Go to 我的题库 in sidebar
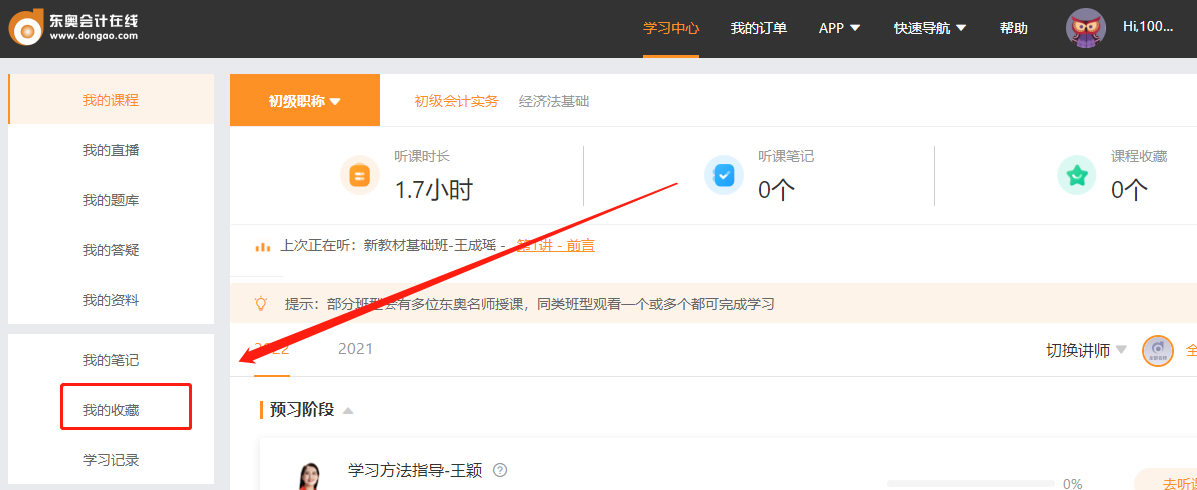Viewport: 1197px width, 490px height. 111,200
